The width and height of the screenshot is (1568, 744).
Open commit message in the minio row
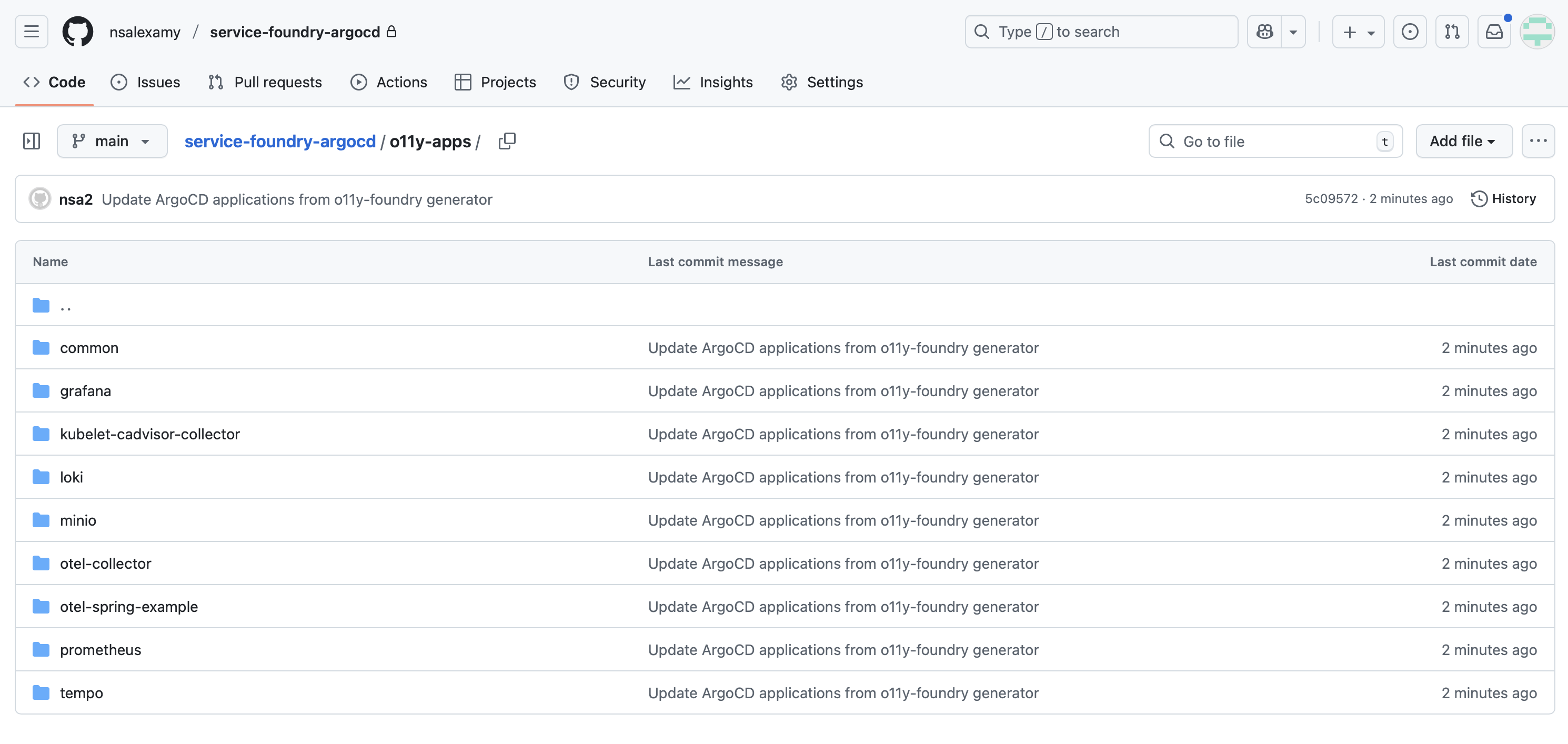(x=843, y=520)
